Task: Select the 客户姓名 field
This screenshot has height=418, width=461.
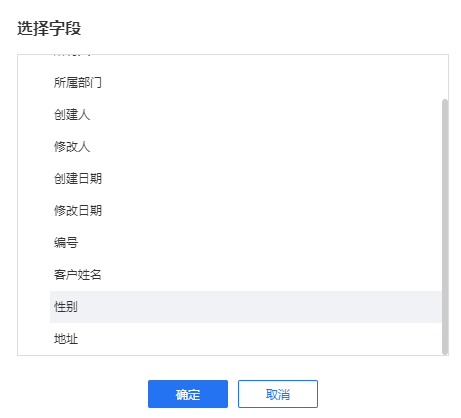Action: [246, 274]
